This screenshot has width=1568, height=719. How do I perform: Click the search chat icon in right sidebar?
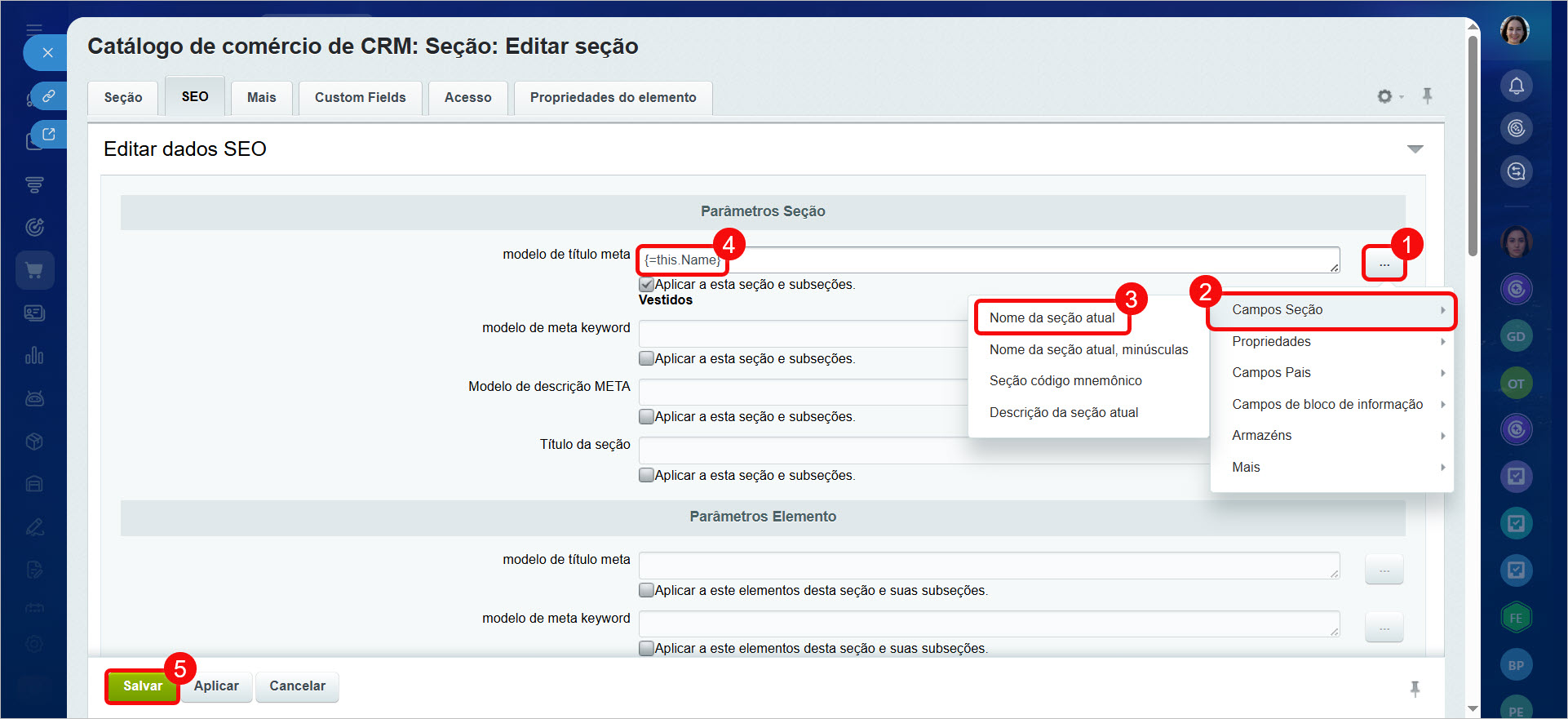(x=1516, y=171)
